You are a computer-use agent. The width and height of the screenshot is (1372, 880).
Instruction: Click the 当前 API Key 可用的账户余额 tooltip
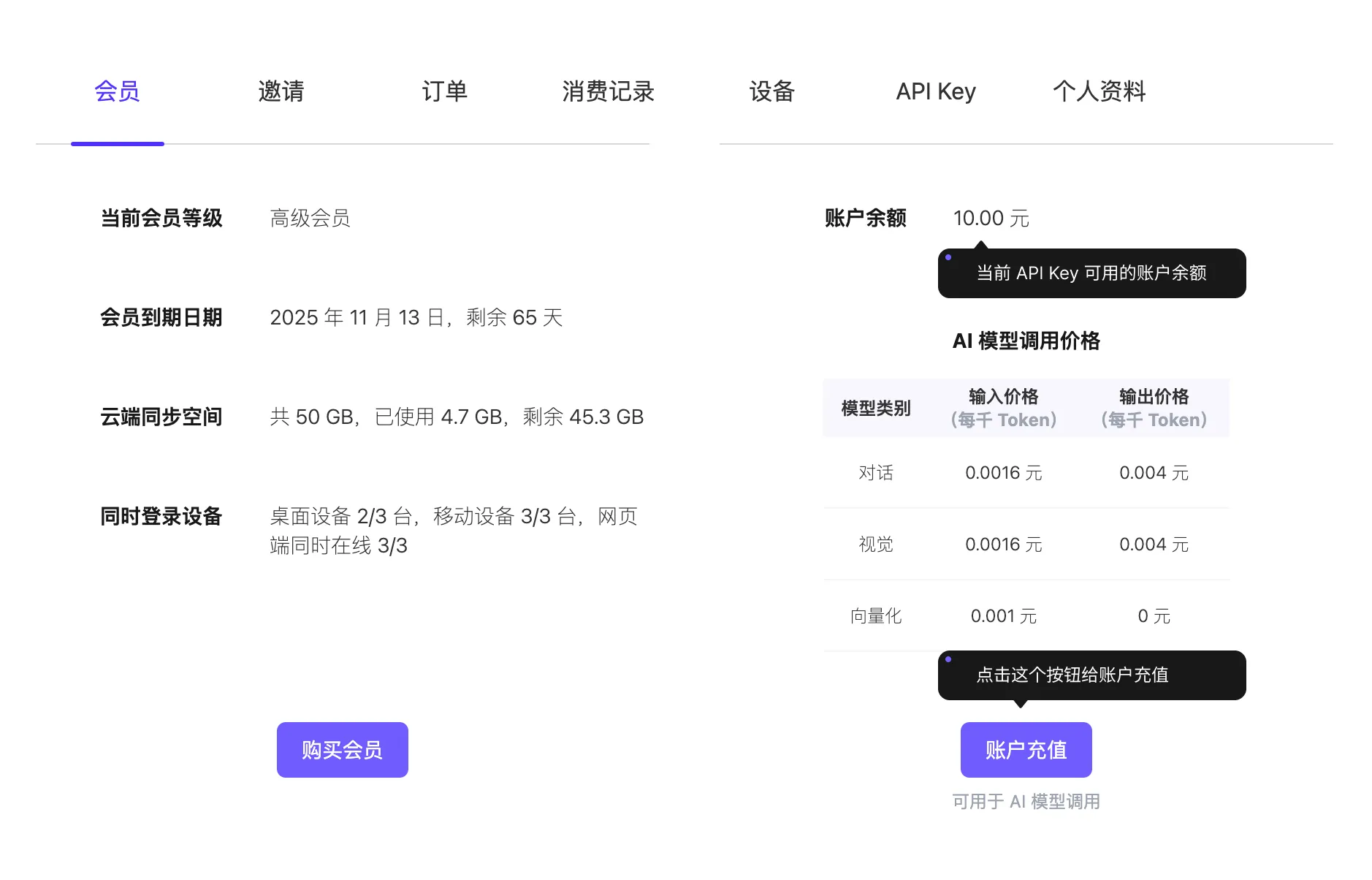(x=1091, y=273)
